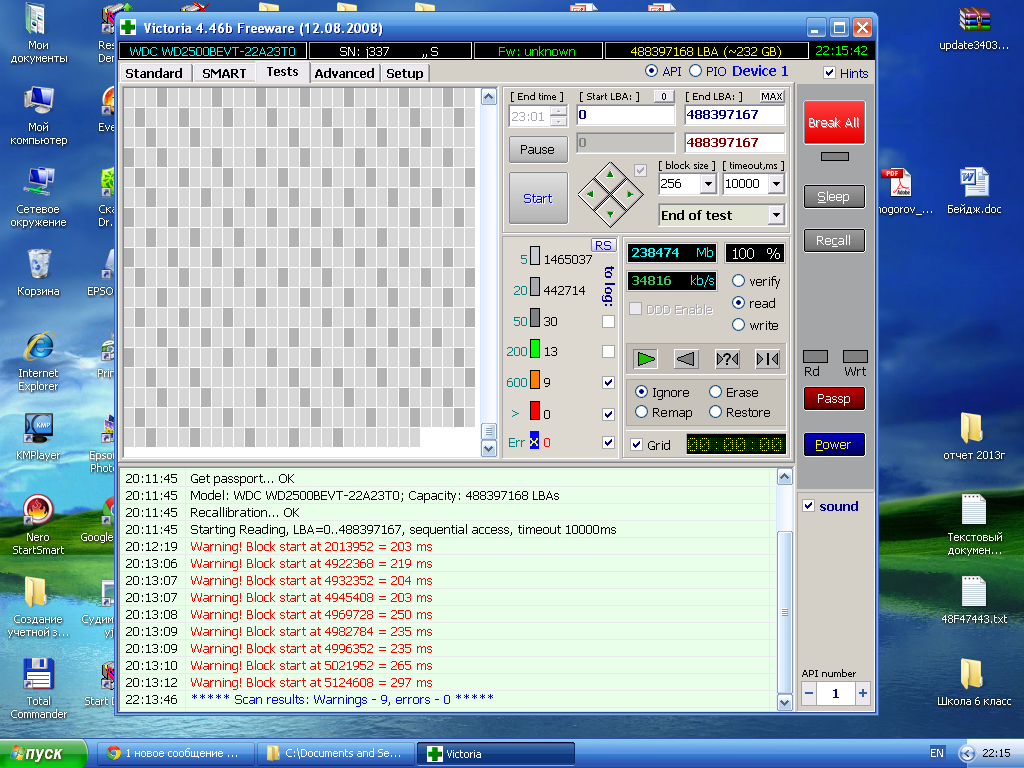Select the Remap radio button
Screen dimensions: 1024x768
[641, 412]
